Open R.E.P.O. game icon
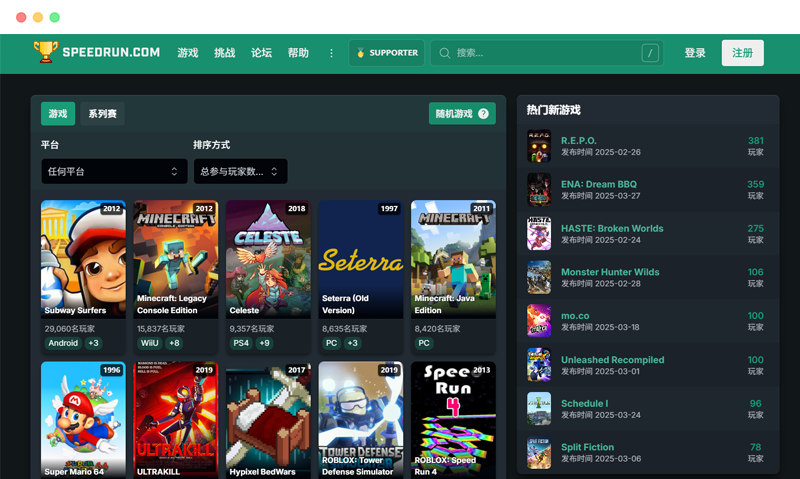800x479 pixels. pyautogui.click(x=539, y=146)
